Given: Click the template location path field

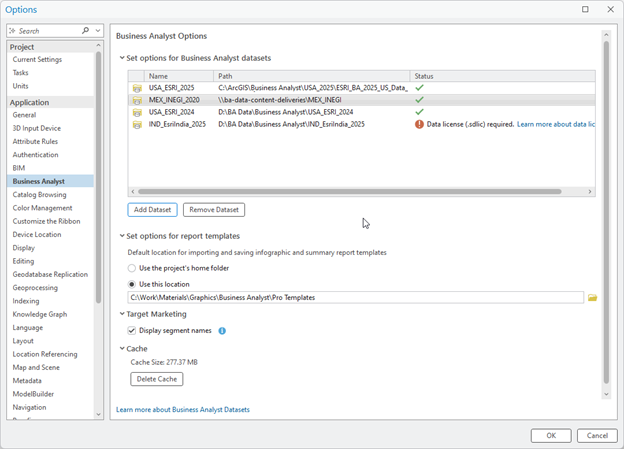Looking at the screenshot, I should click(356, 297).
